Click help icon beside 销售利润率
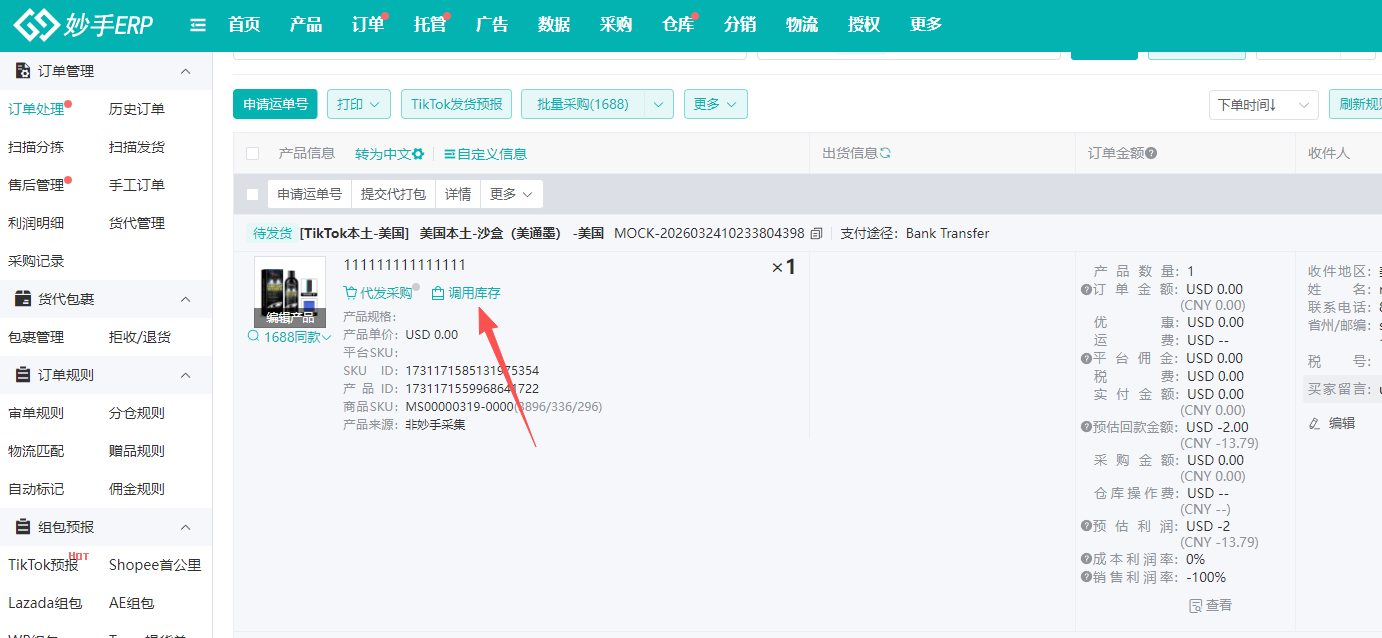The image size is (1382, 638). click(1086, 577)
